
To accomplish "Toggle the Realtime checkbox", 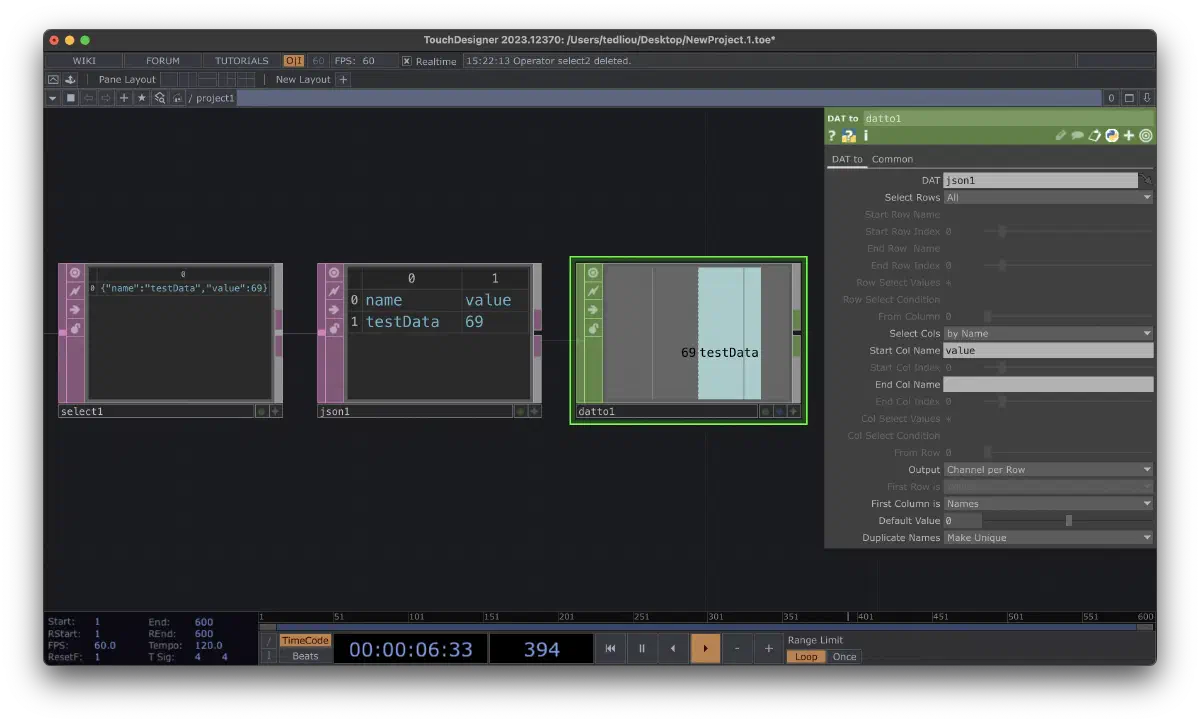I will tap(407, 61).
